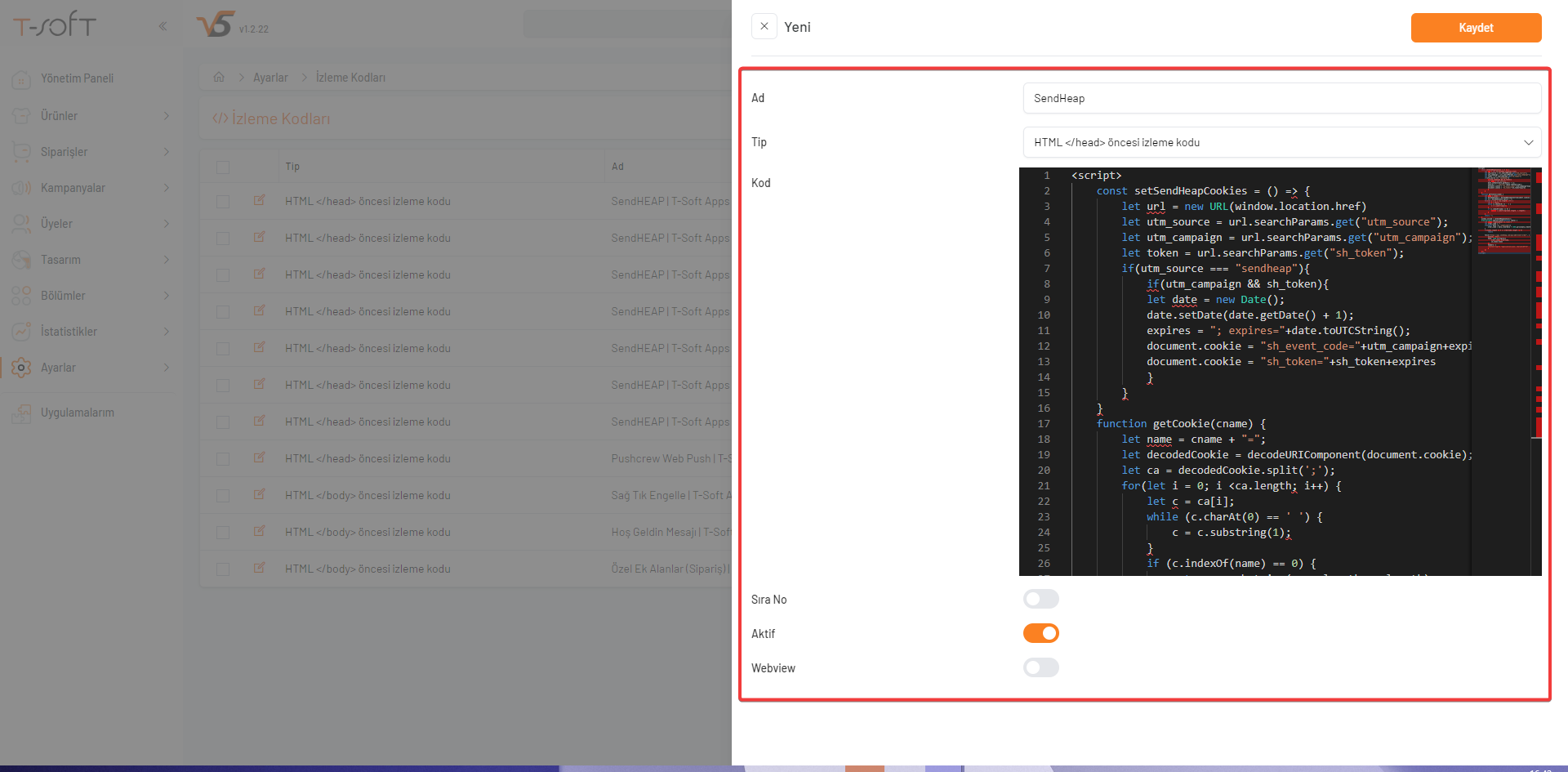
Task: Expand Ürünler submenu chevron
Action: pos(167,116)
